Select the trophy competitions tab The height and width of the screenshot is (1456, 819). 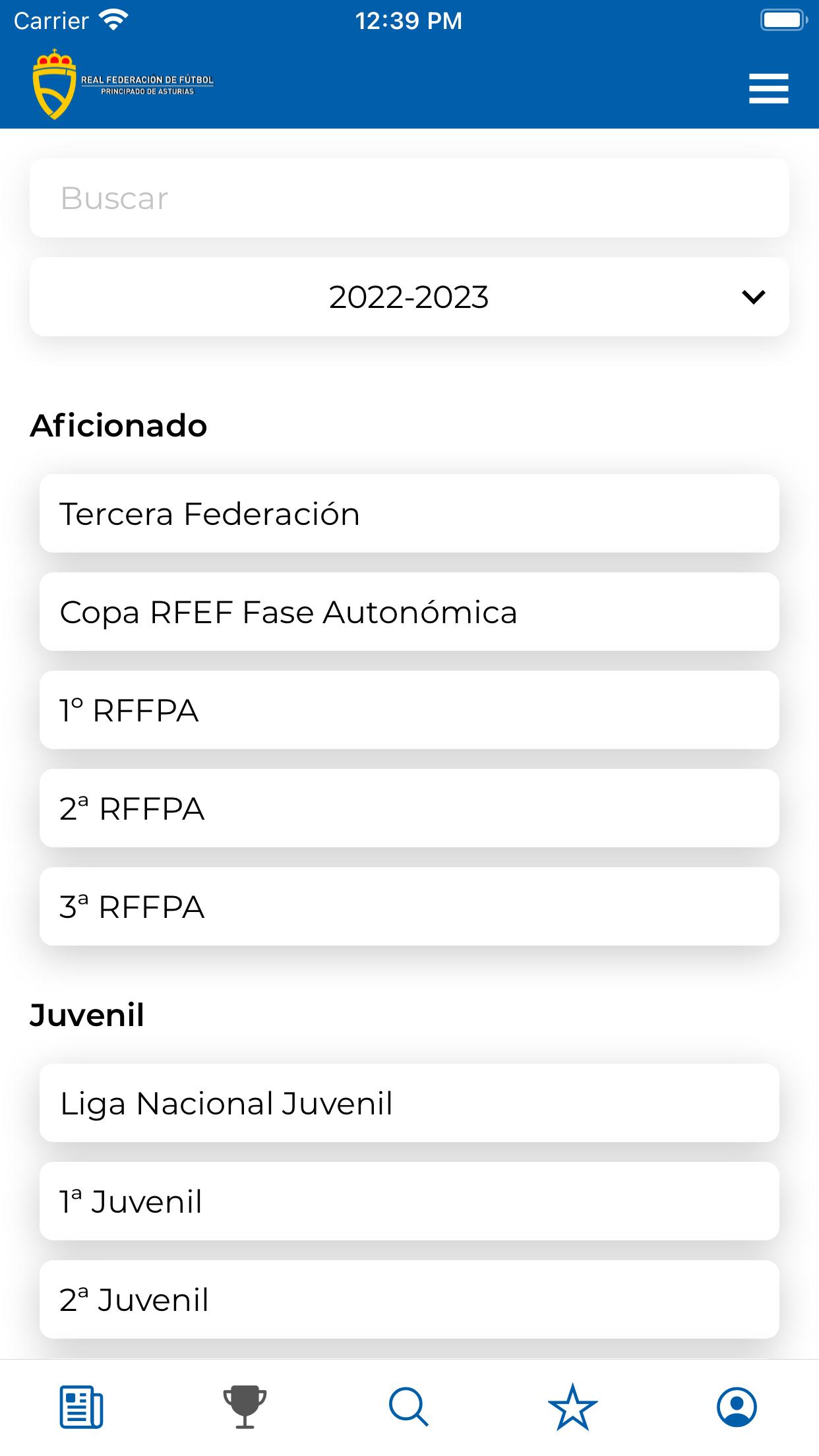tap(245, 1407)
